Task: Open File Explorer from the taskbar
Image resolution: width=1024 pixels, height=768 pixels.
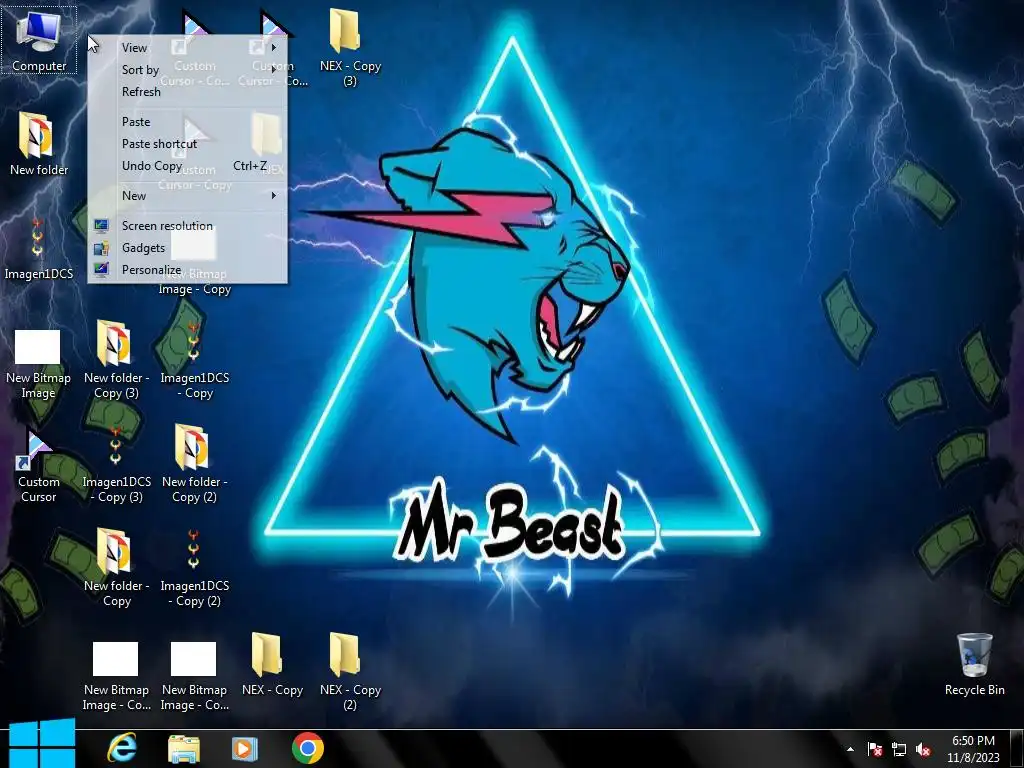Action: [184, 748]
